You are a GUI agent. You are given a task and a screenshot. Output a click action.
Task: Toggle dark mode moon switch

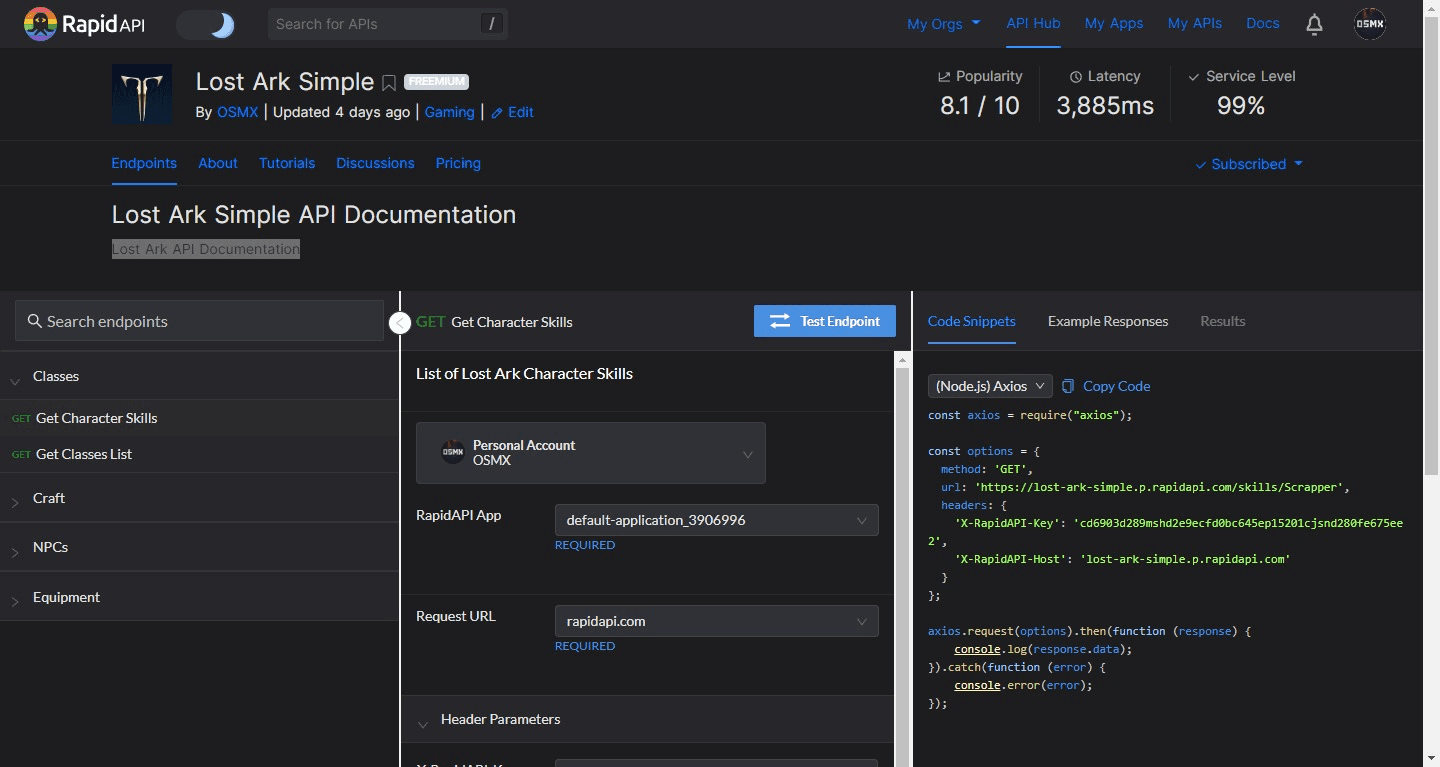tap(206, 25)
